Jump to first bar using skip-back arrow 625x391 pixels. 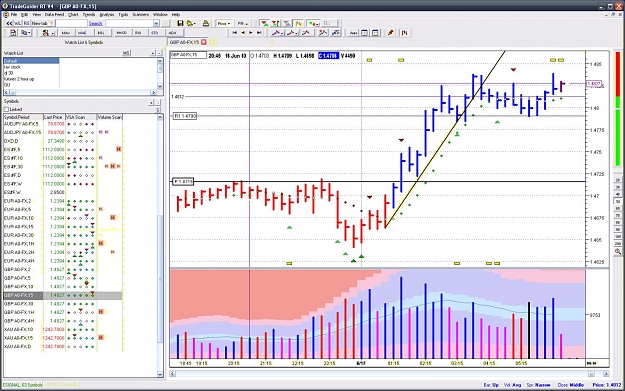click(x=235, y=33)
